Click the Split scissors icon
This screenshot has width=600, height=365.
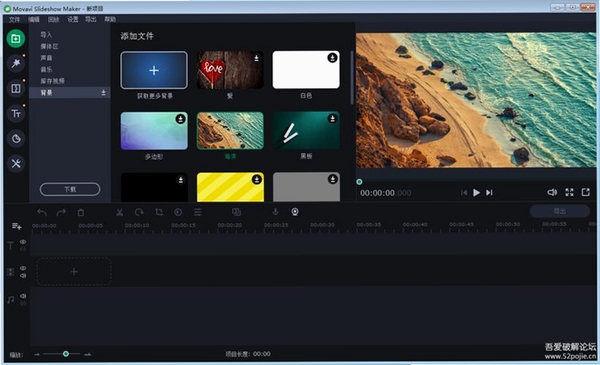click(119, 212)
